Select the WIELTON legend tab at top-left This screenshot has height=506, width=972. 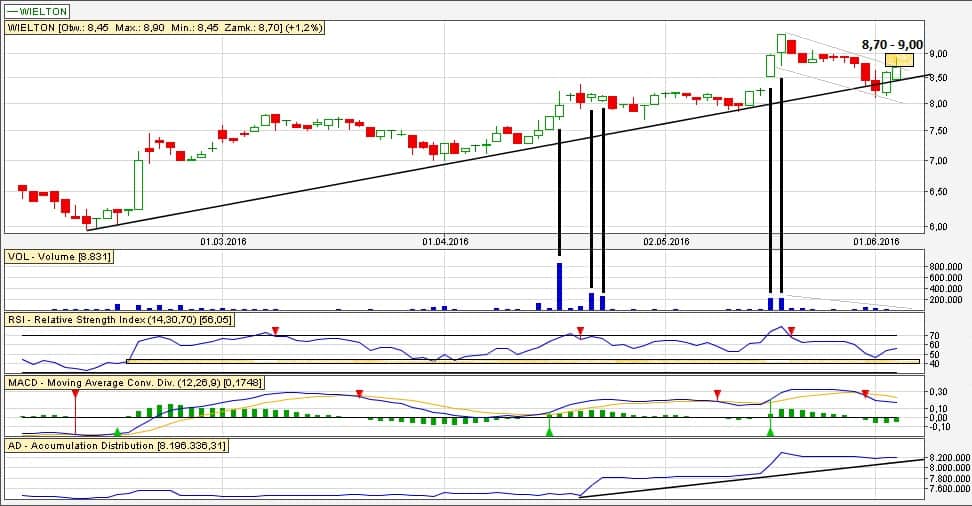pyautogui.click(x=36, y=9)
